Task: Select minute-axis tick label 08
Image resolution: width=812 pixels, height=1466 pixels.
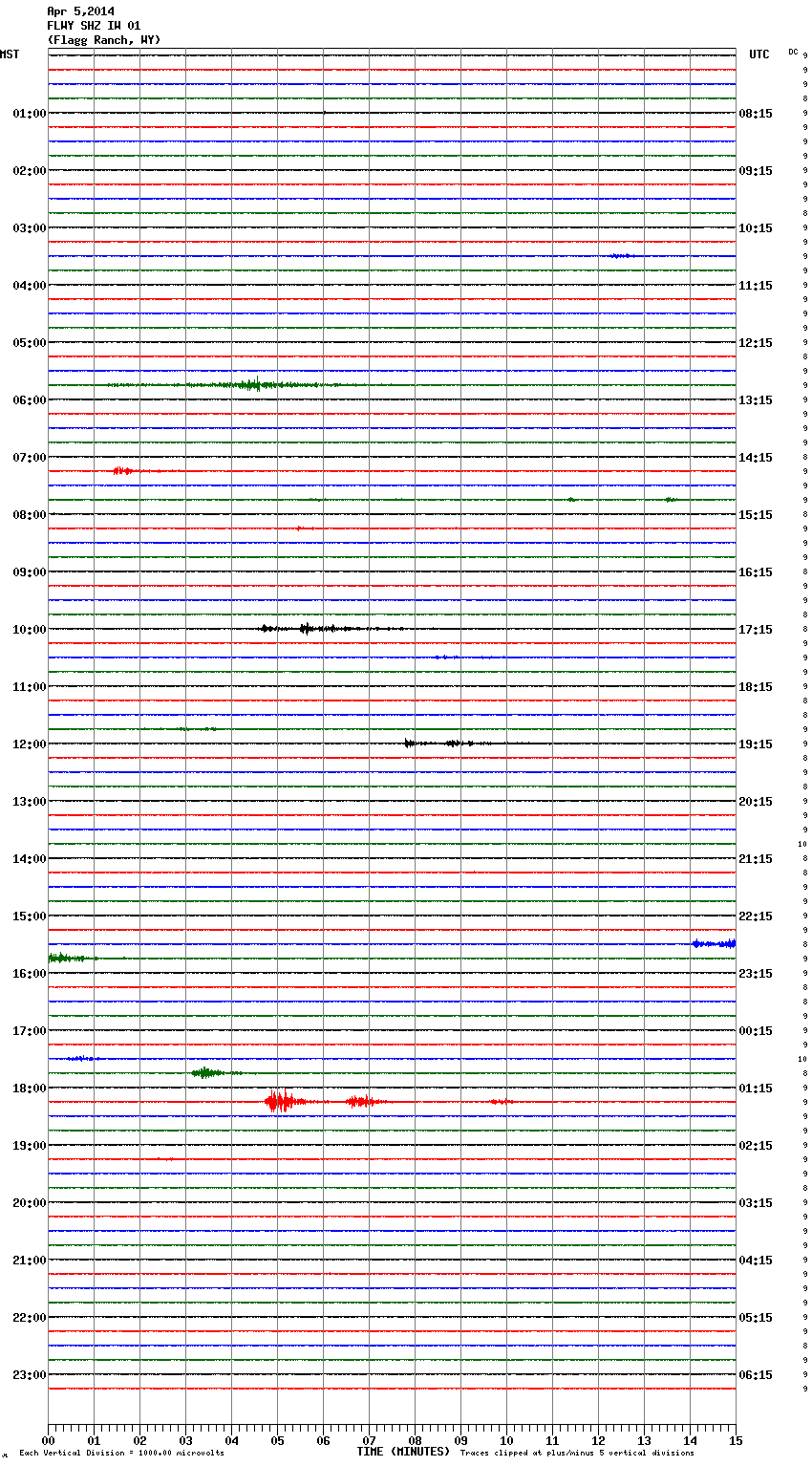Action: point(415,1441)
